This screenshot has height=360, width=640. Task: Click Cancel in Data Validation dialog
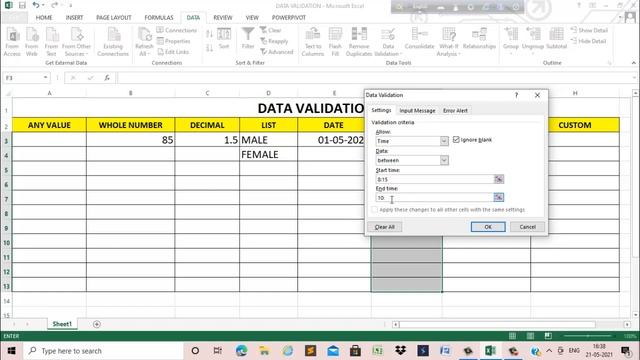pos(527,227)
